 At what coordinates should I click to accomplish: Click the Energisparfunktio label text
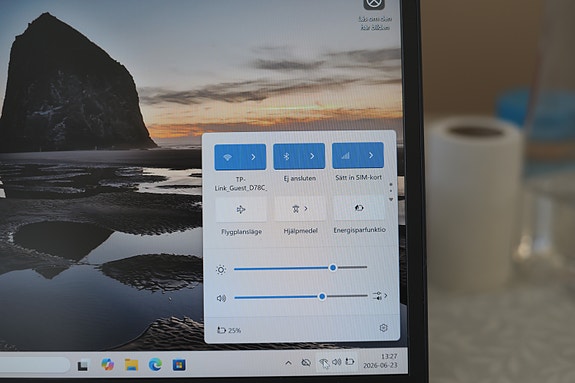[359, 230]
